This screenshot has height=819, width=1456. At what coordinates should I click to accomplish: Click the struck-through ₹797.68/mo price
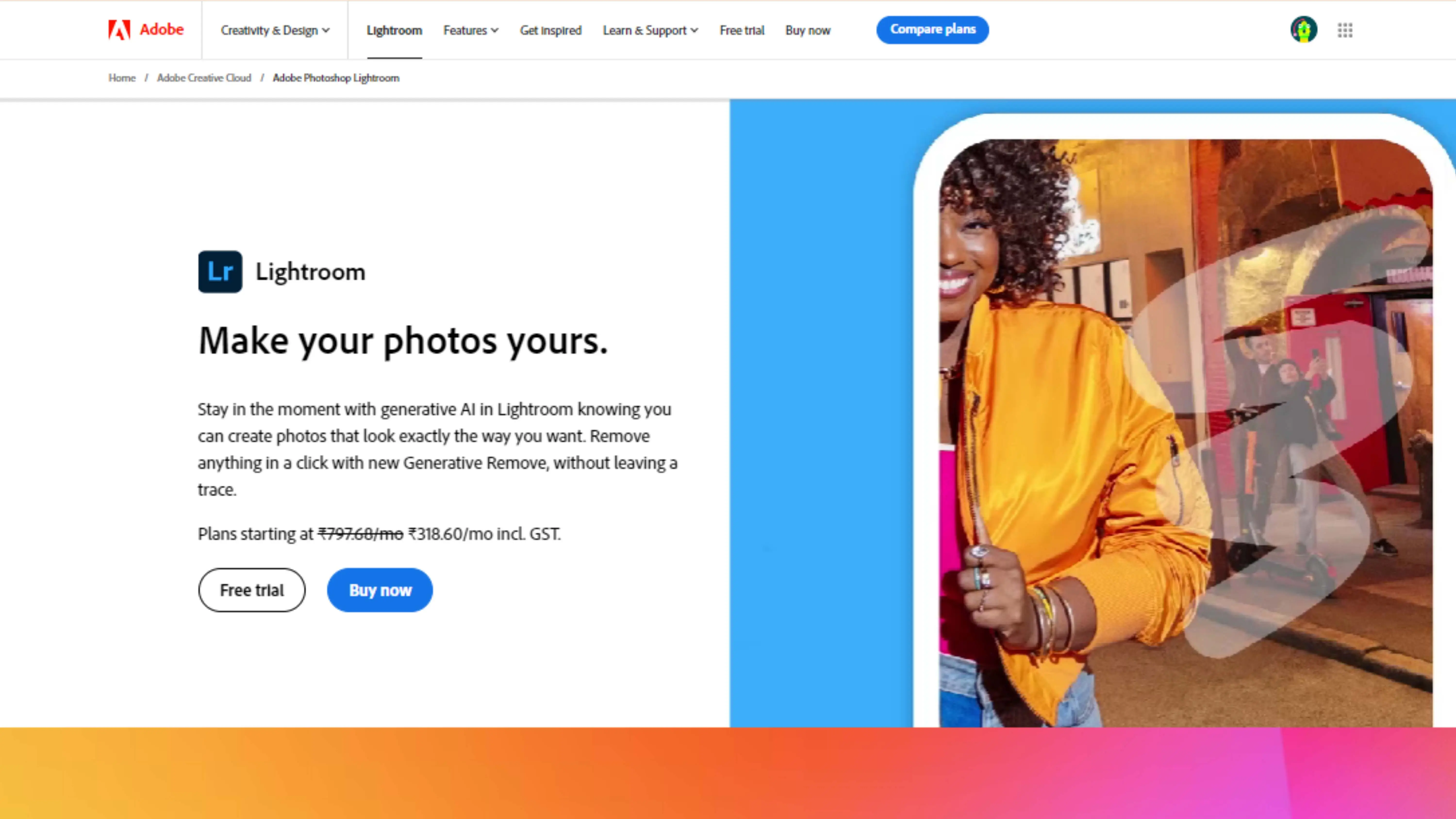coord(361,534)
